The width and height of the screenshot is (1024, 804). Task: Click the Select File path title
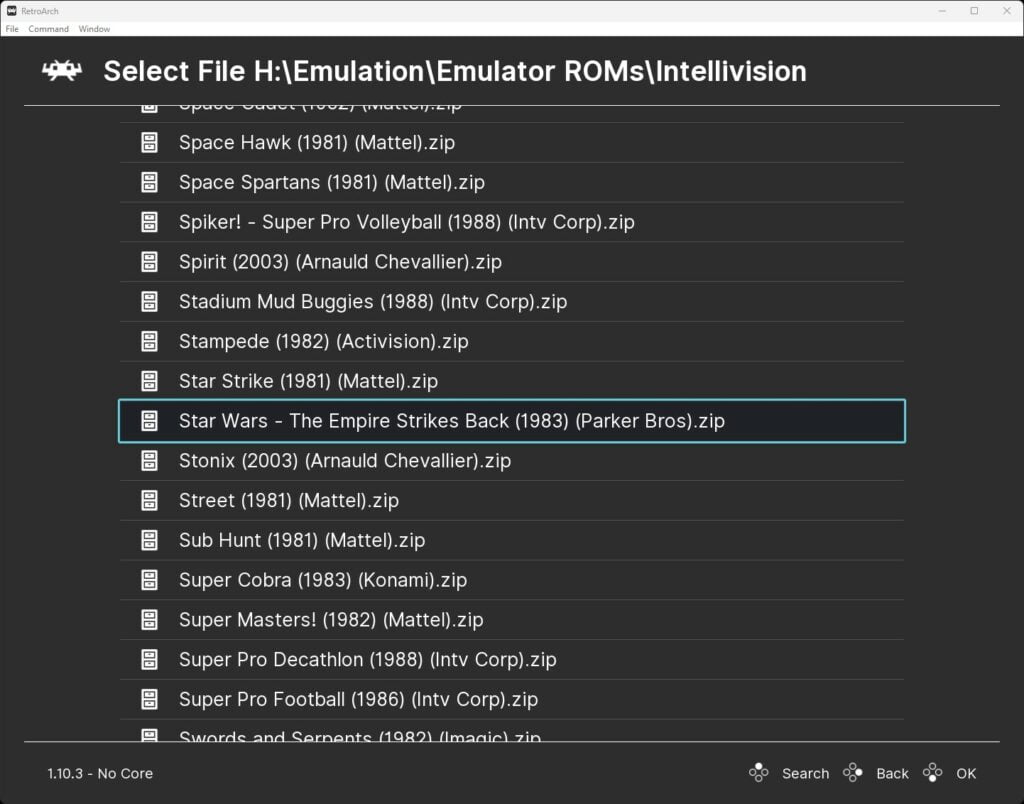pos(455,71)
